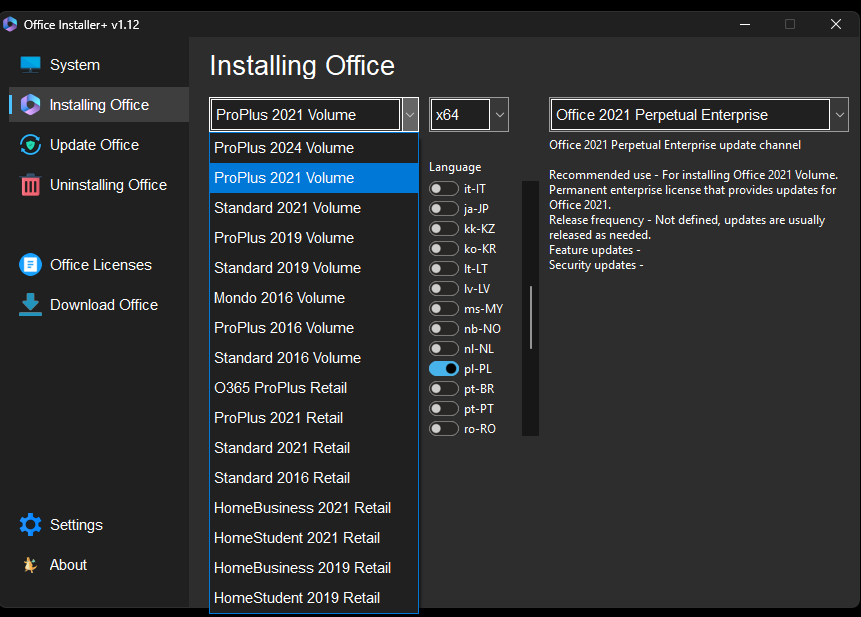Click the System monitor icon in sidebar
The height and width of the screenshot is (617, 861).
(x=30, y=65)
